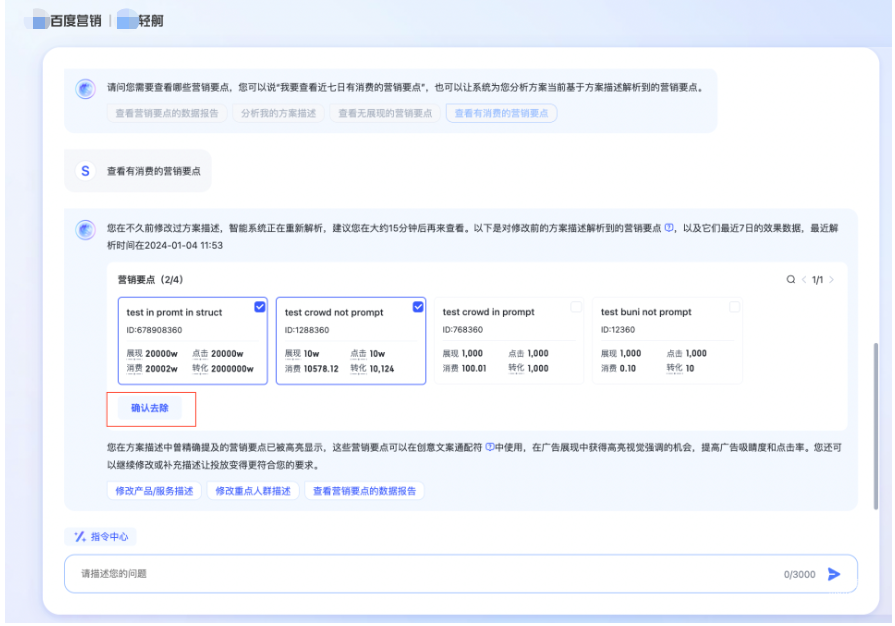Focus the 请描述您的问题 input field
895x626 pixels.
pos(420,574)
